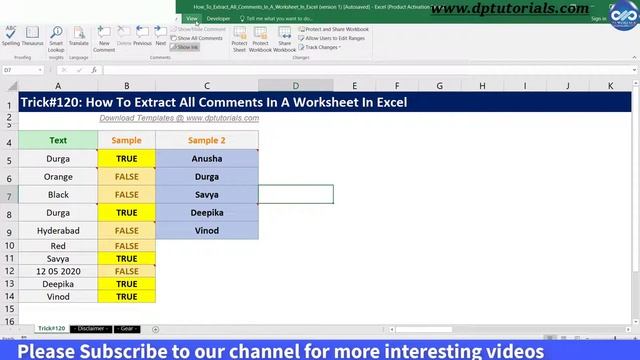Toggle the Show Ink button
The image size is (640, 360).
click(x=184, y=47)
